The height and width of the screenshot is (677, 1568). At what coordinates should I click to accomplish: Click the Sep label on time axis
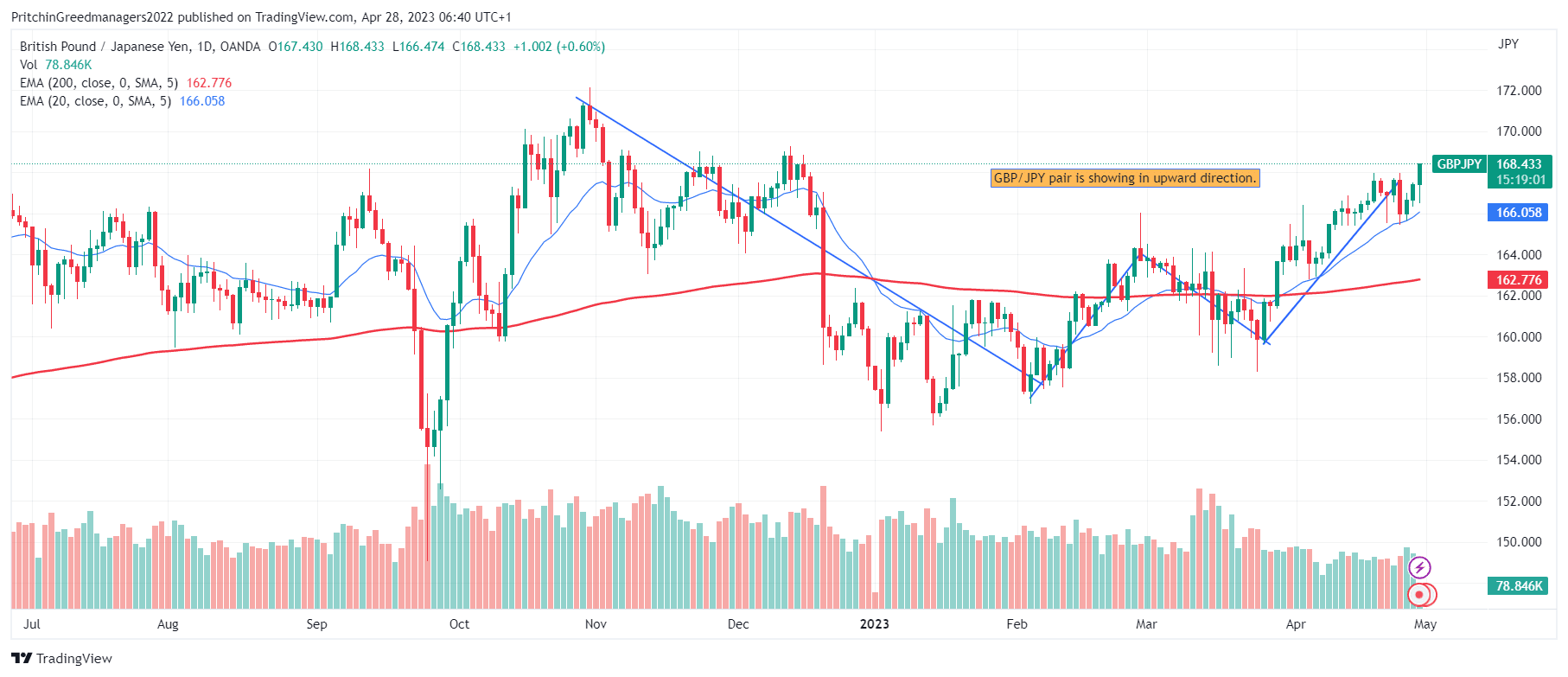[316, 624]
